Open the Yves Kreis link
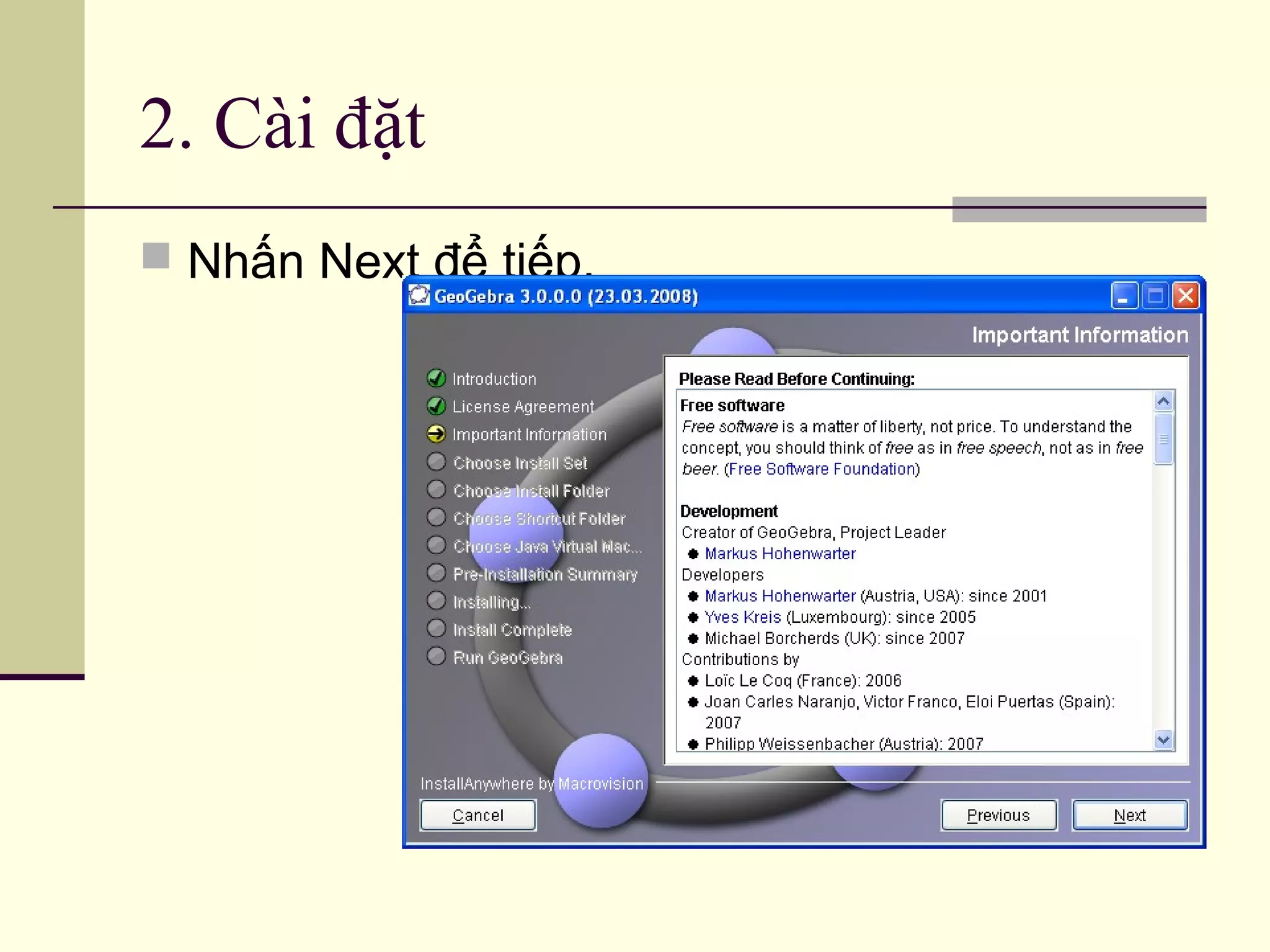1270x952 pixels. coord(743,617)
